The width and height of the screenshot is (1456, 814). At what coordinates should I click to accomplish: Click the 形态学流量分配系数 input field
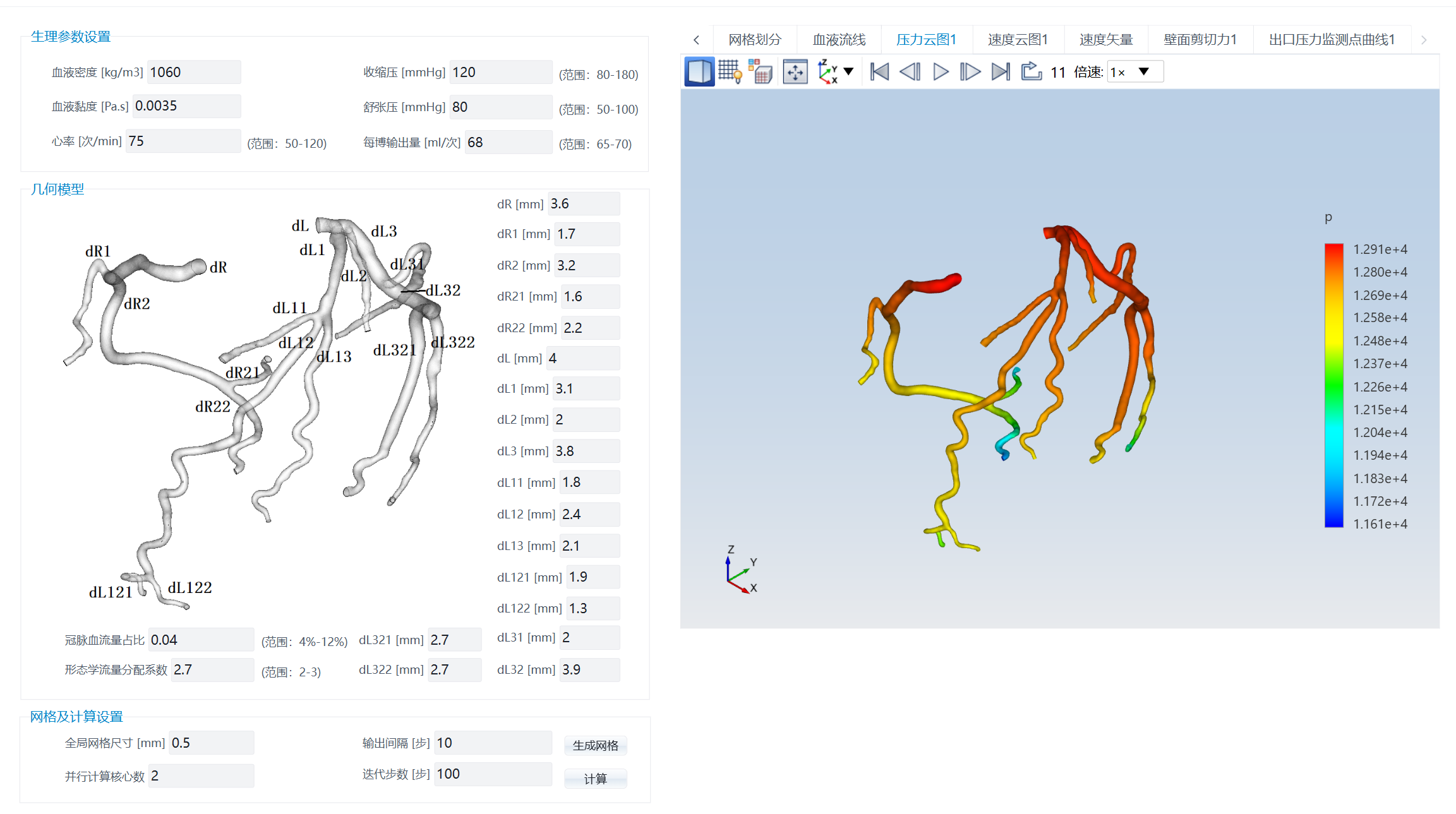(x=213, y=670)
